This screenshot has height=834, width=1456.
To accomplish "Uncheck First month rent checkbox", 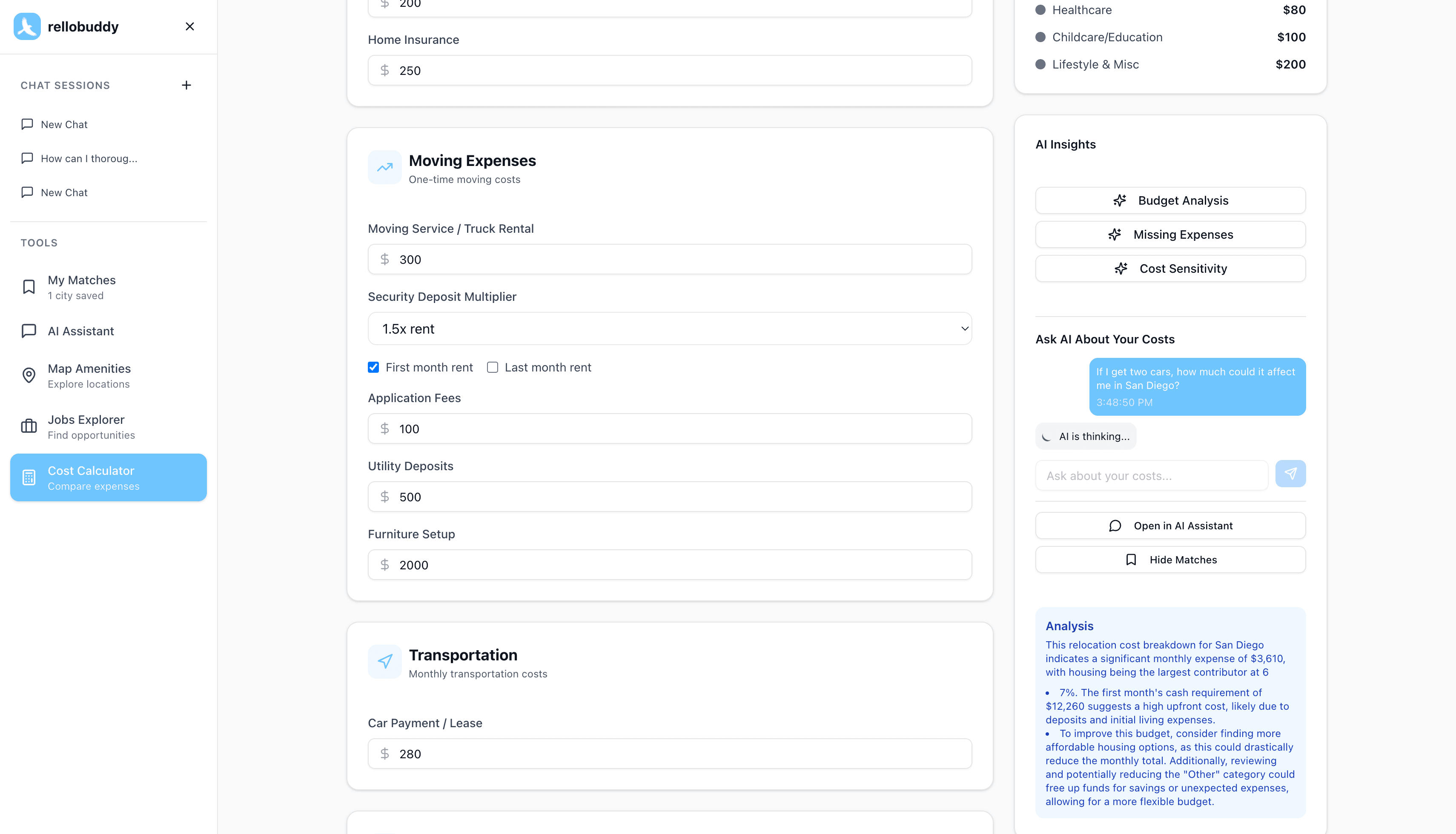I will 374,367.
